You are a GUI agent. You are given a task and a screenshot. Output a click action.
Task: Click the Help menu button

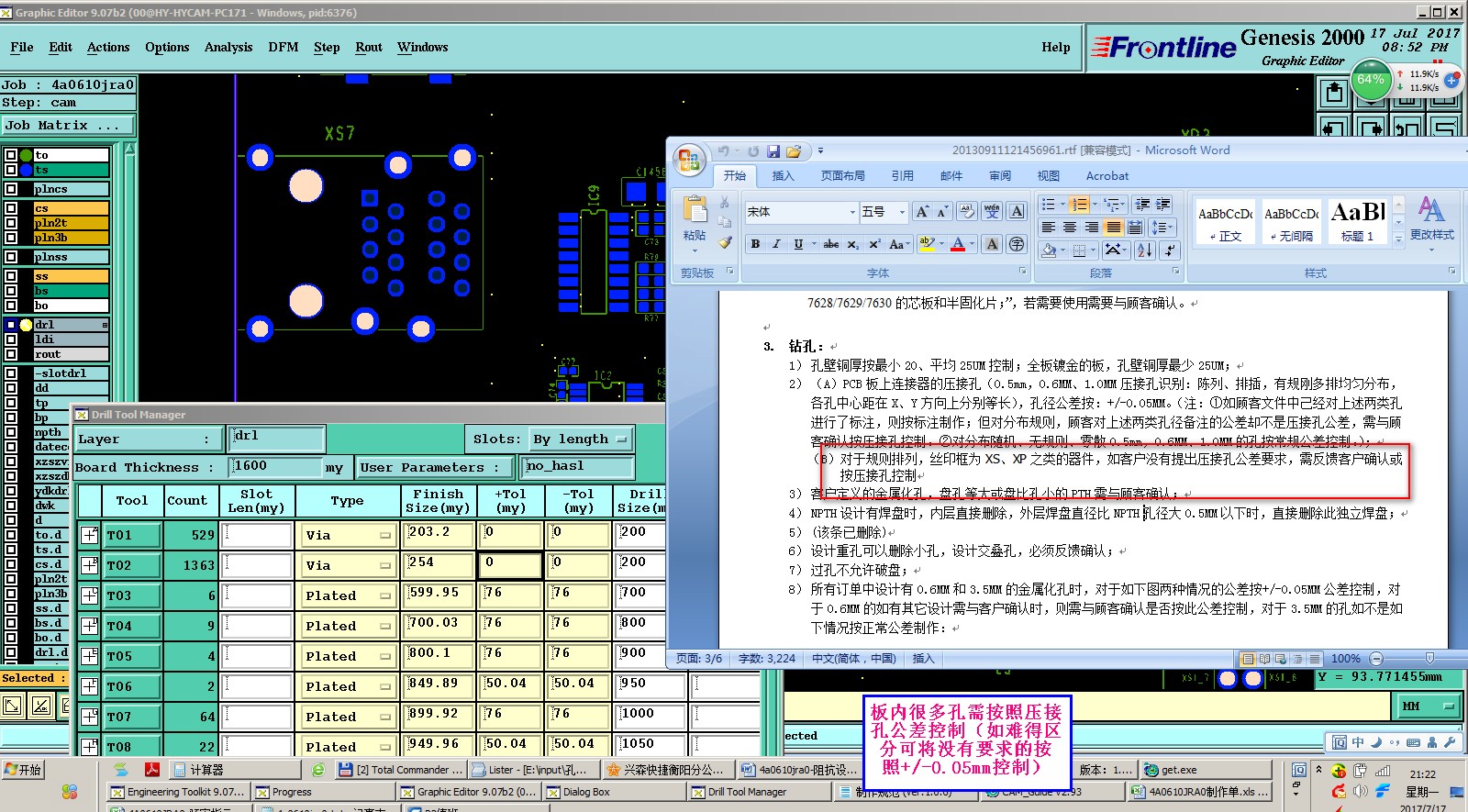(1055, 47)
